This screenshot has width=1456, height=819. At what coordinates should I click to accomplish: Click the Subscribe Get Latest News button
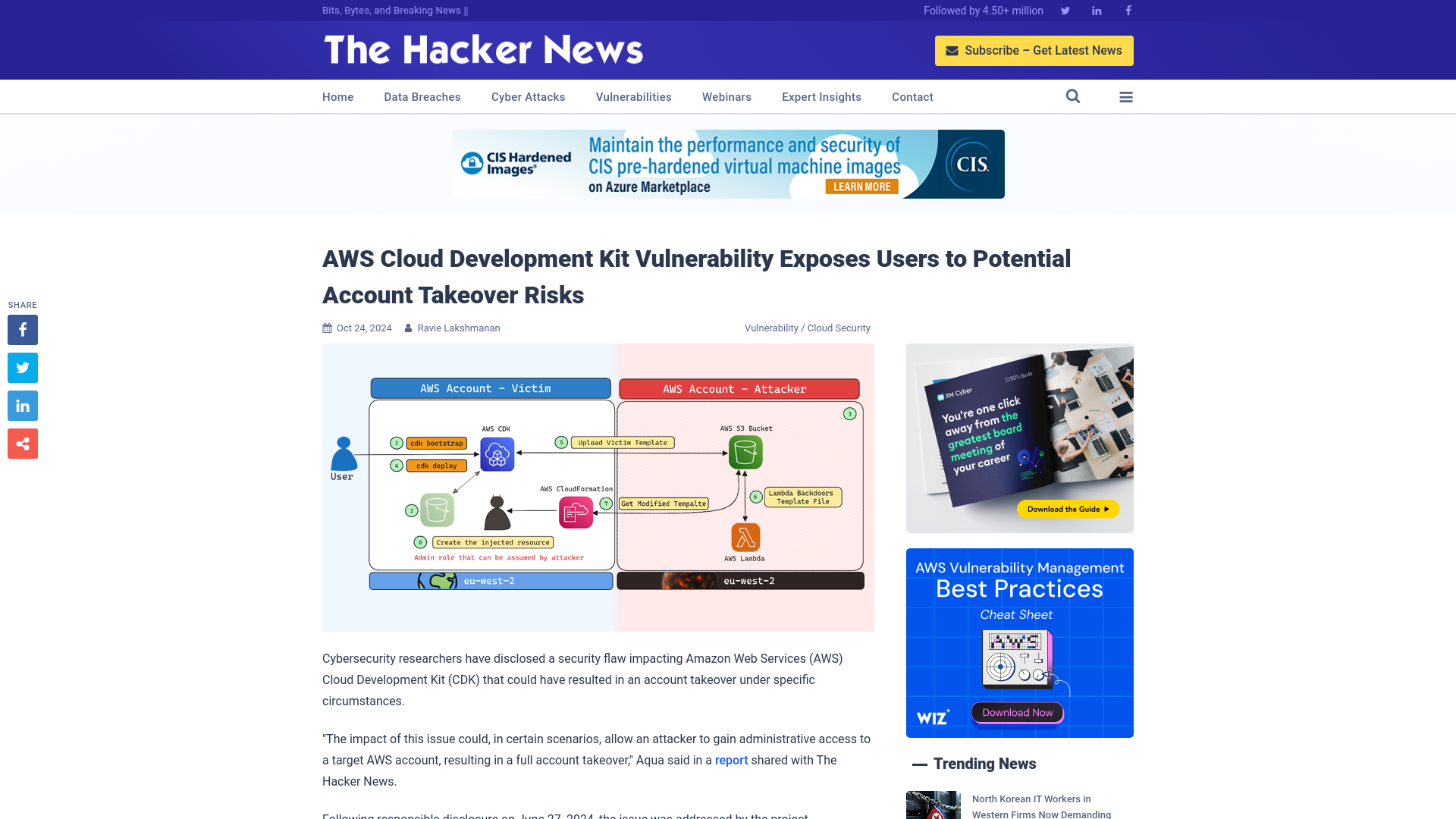tap(1034, 50)
